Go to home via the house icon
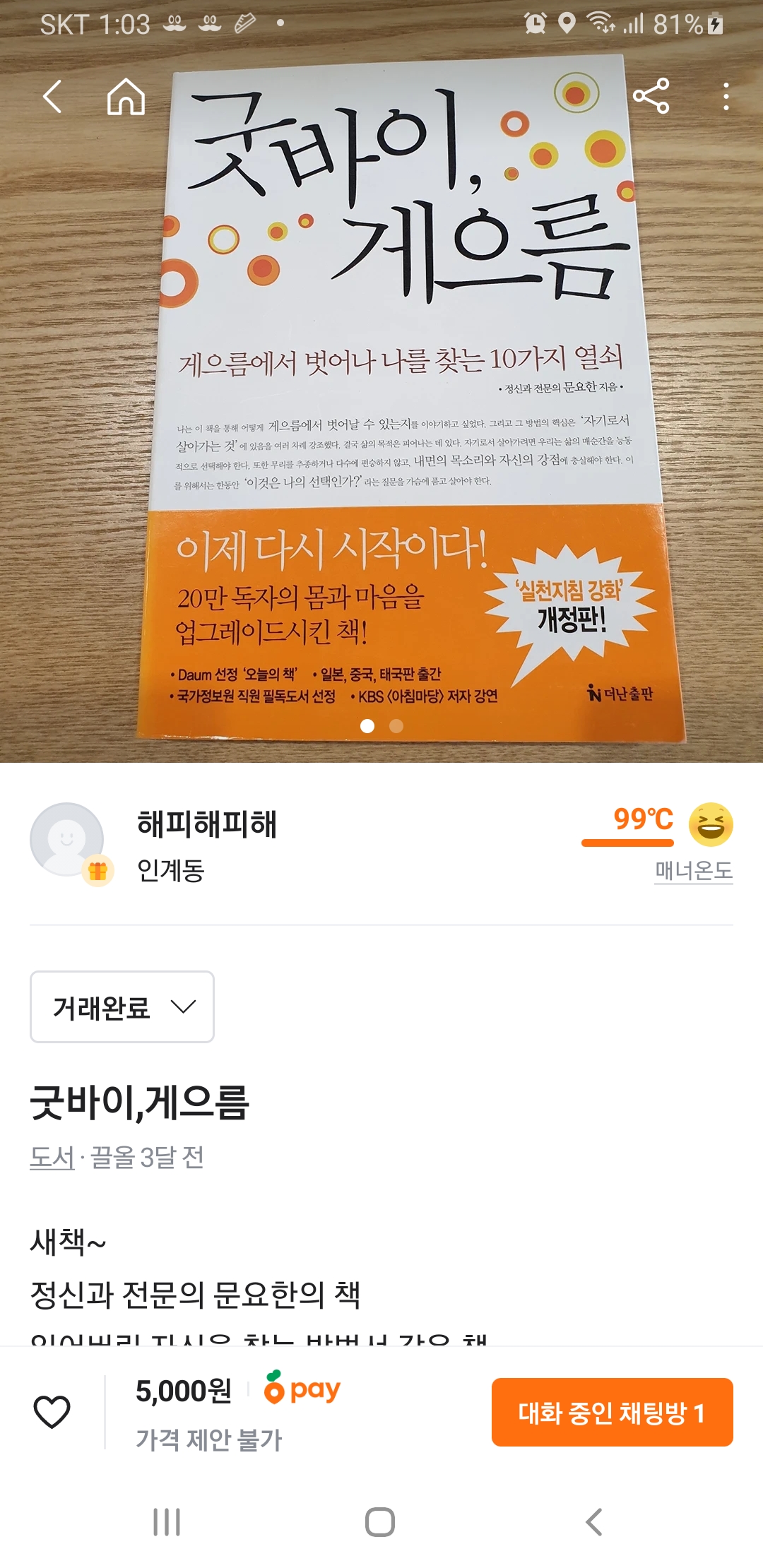This screenshot has height=1568, width=763. [126, 97]
